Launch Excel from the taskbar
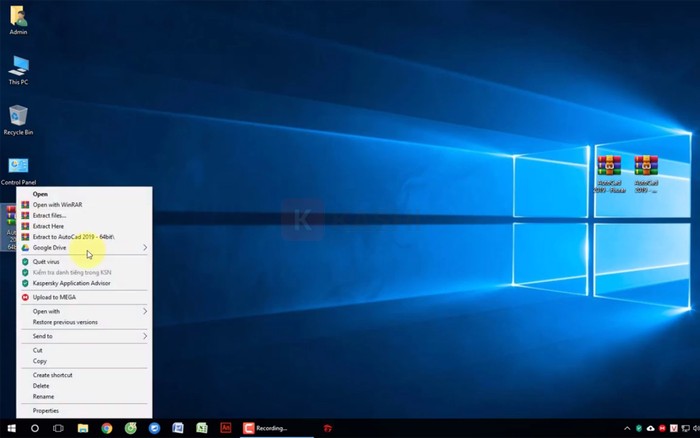The width and height of the screenshot is (700, 438). [x=202, y=428]
